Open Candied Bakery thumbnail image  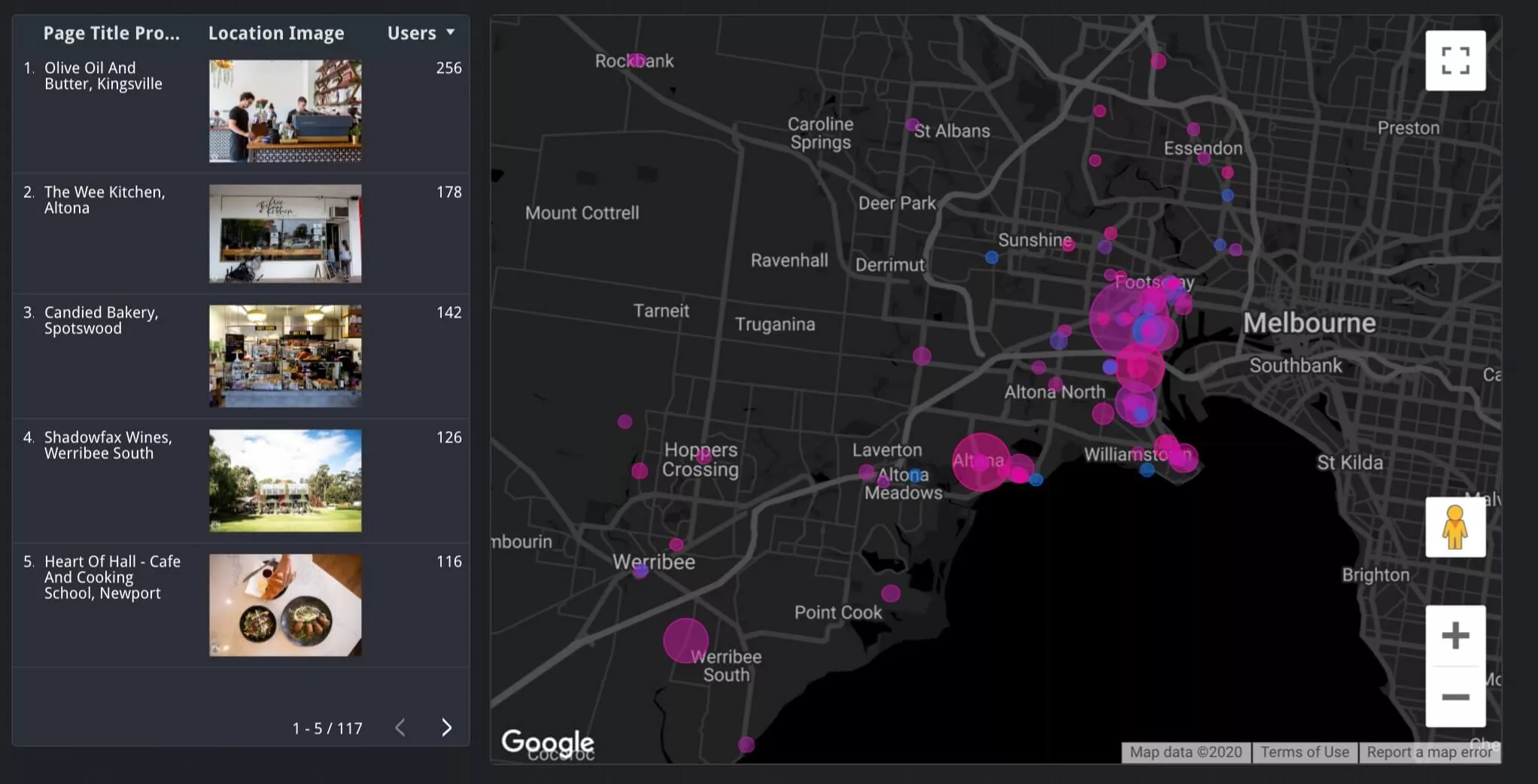(285, 356)
